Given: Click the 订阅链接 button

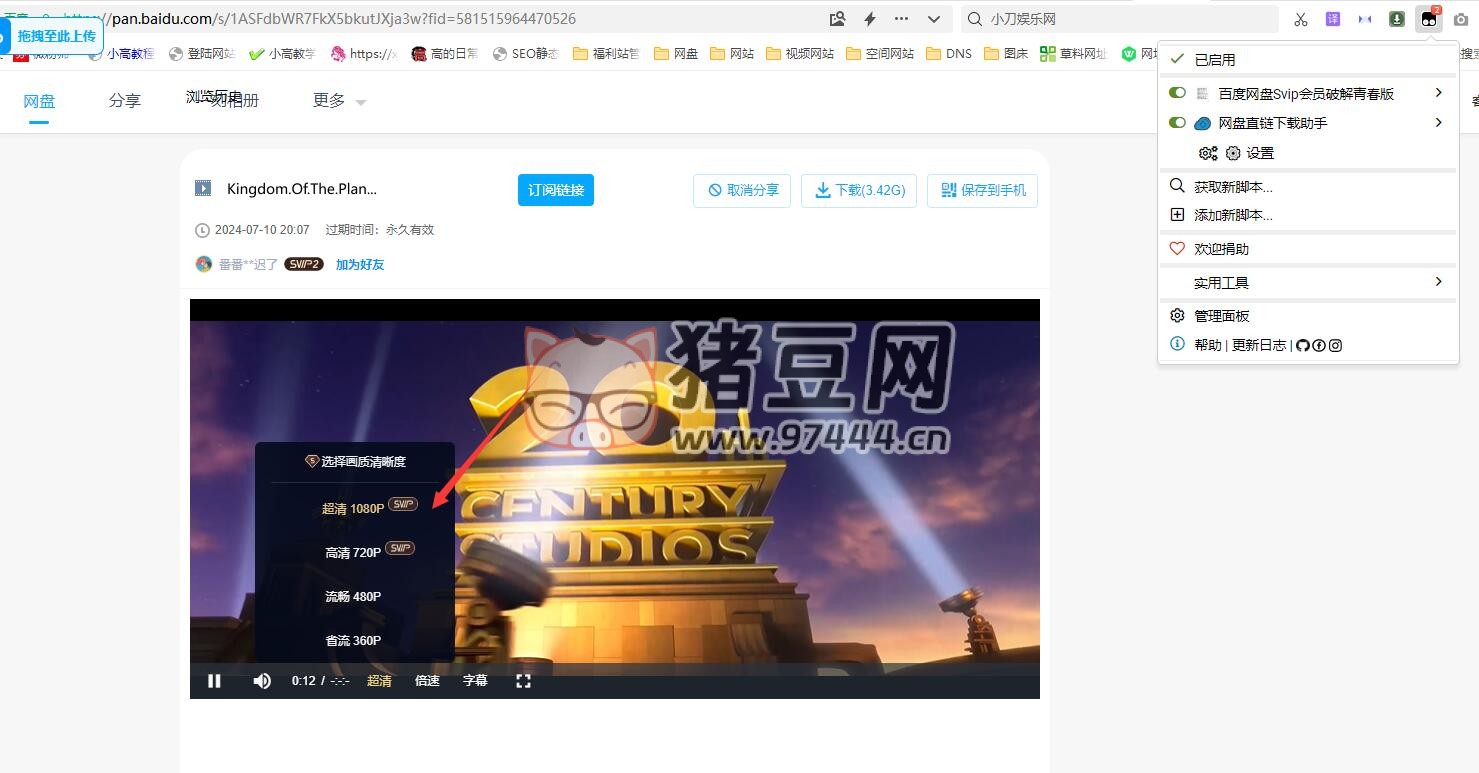Looking at the screenshot, I should 555,190.
